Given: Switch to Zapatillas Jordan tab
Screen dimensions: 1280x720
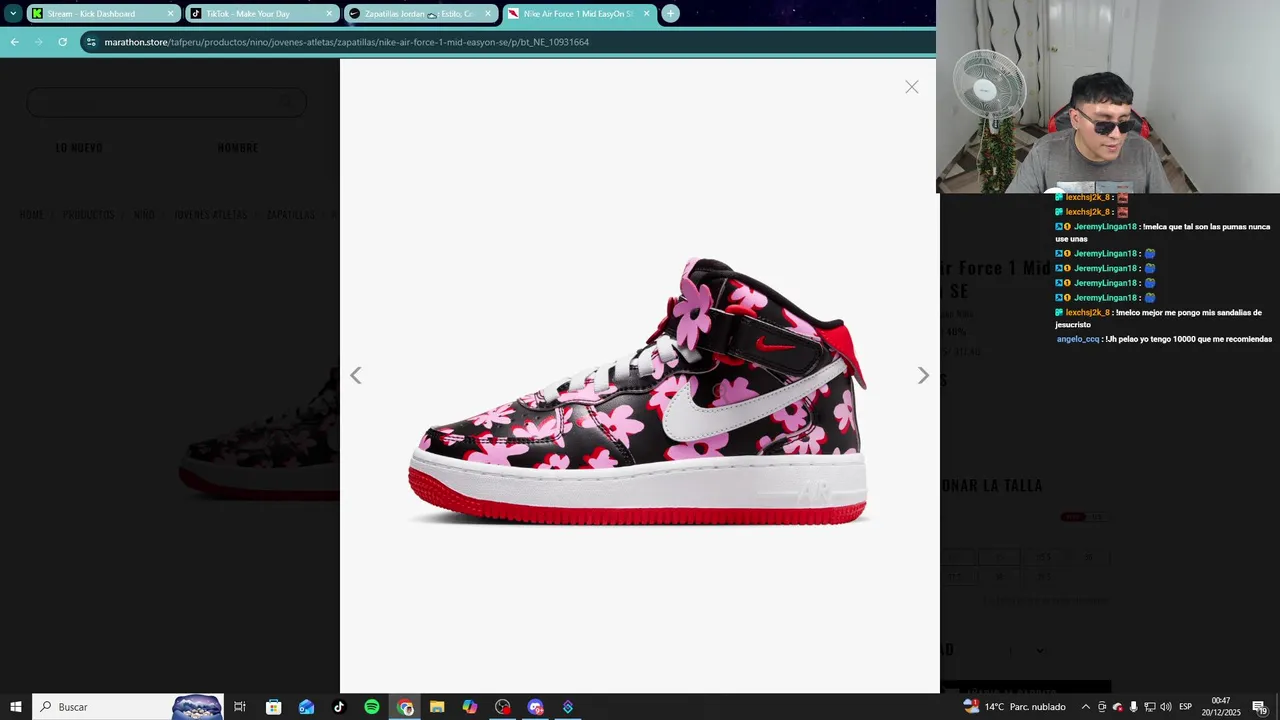Looking at the screenshot, I should (421, 14).
